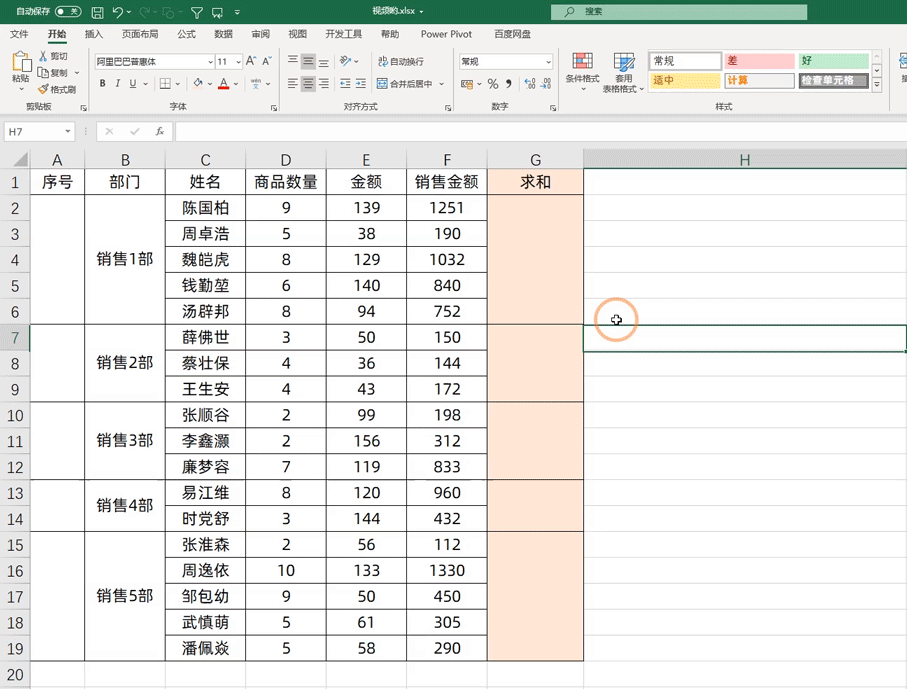Increase font size with the larger A icon
907x689 pixels.
tap(251, 61)
